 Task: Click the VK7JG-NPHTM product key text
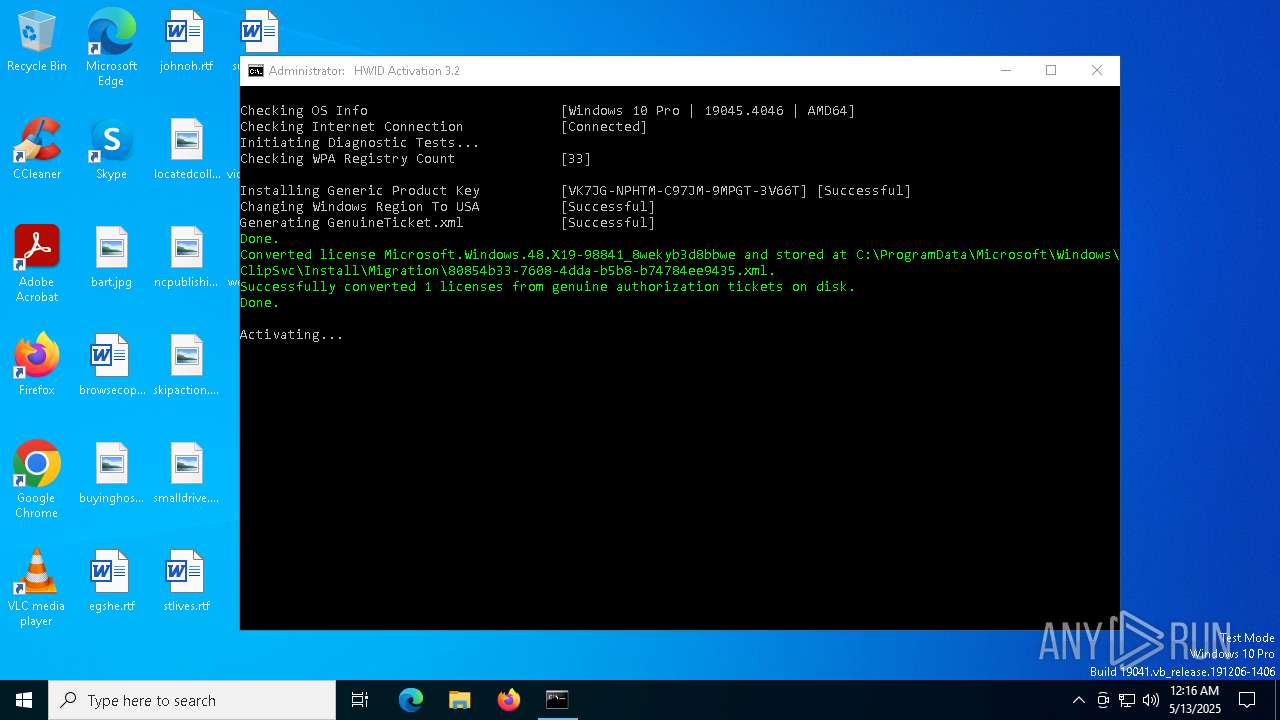(684, 191)
